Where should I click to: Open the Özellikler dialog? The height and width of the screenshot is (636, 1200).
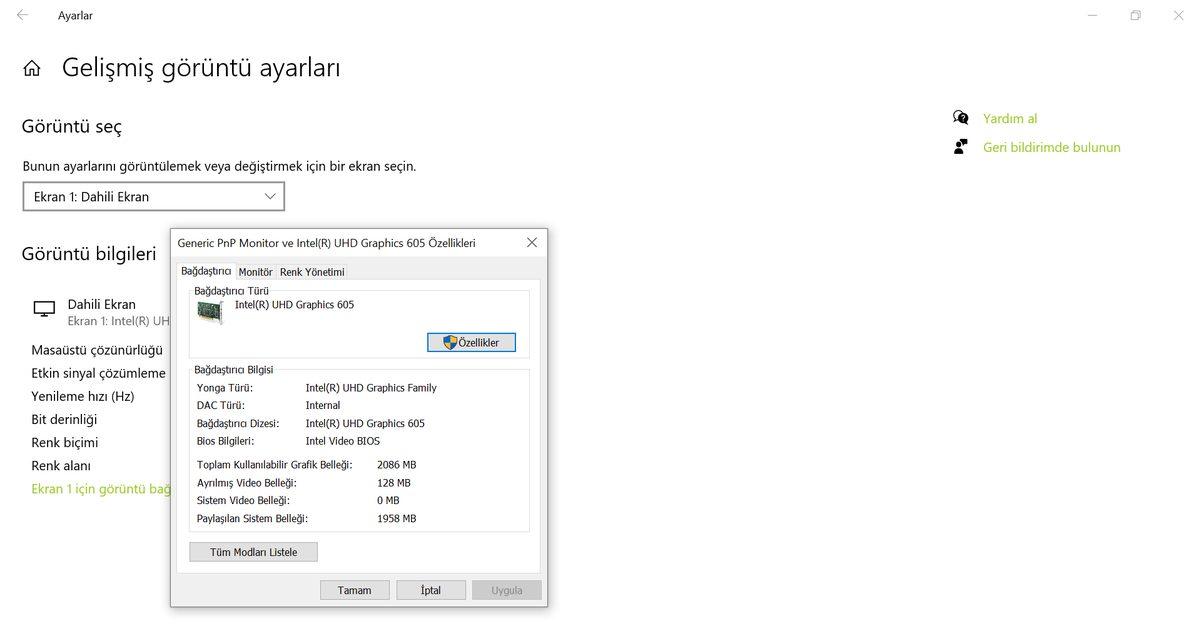pos(471,341)
